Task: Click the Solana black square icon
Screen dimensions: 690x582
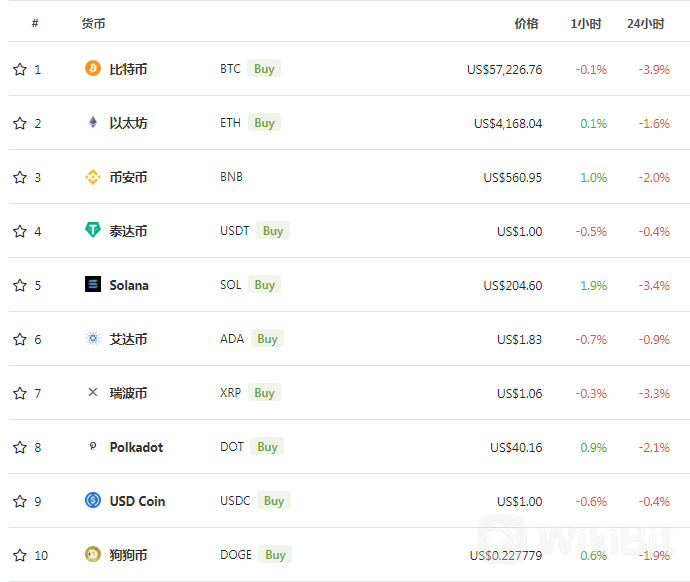Action: (x=93, y=284)
